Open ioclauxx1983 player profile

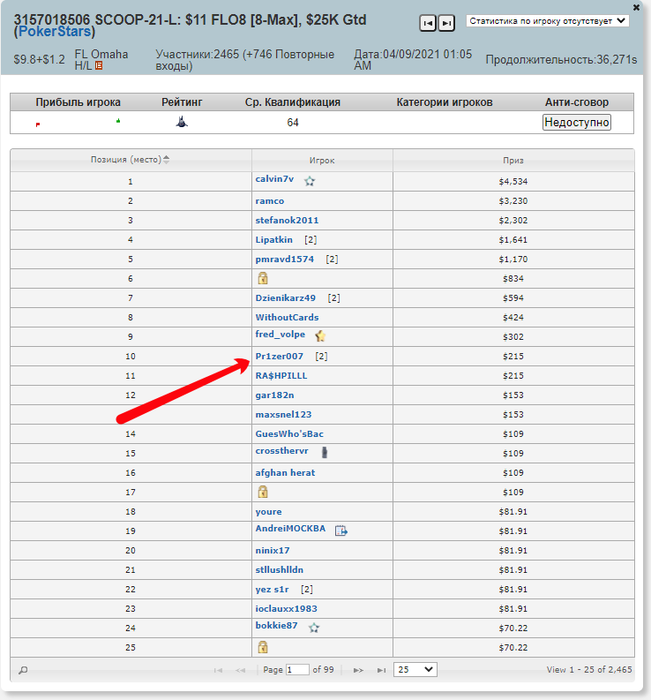[286, 608]
